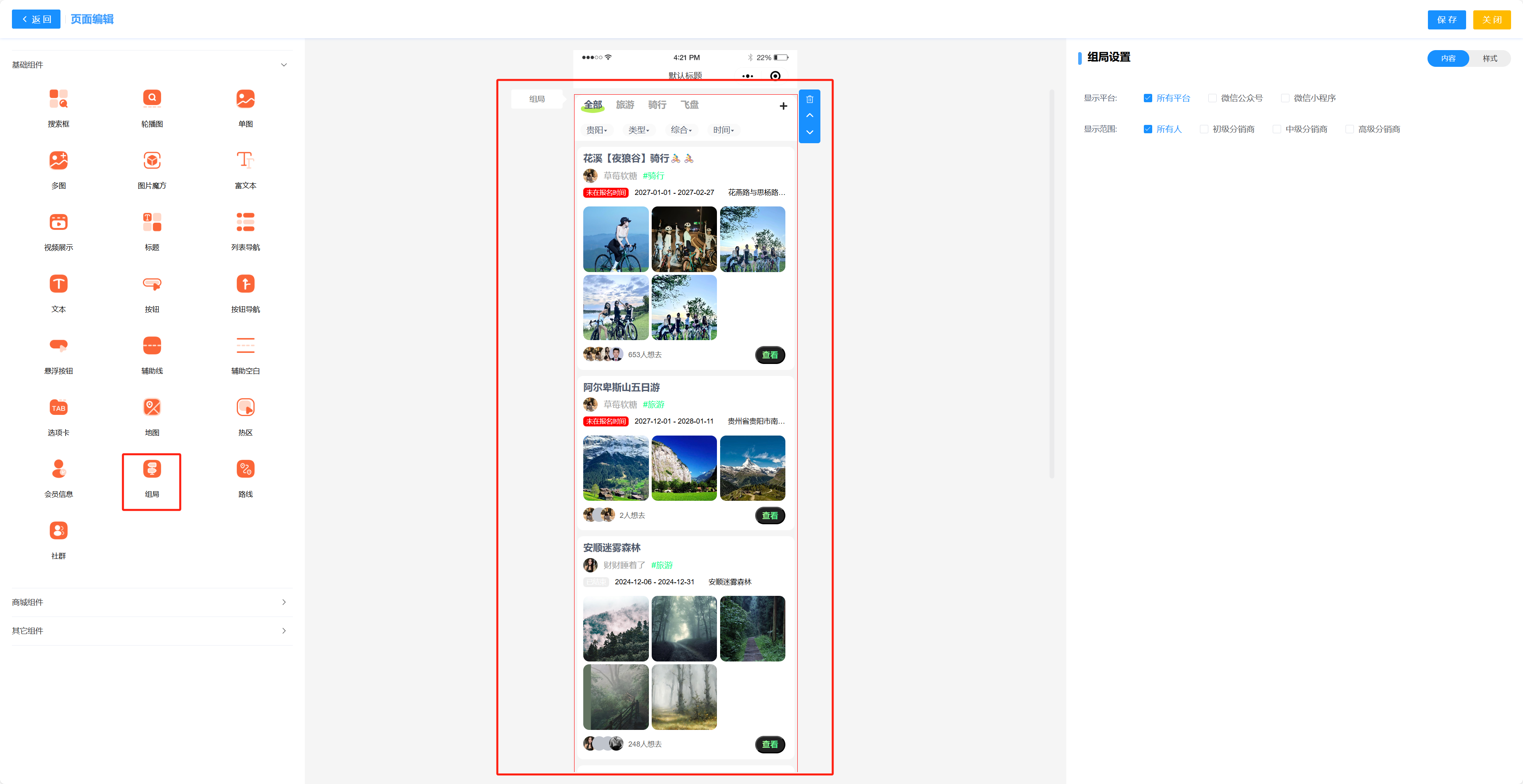Screen dimensions: 1523x784
Task: Add the 社群 community component
Action: coord(58,531)
